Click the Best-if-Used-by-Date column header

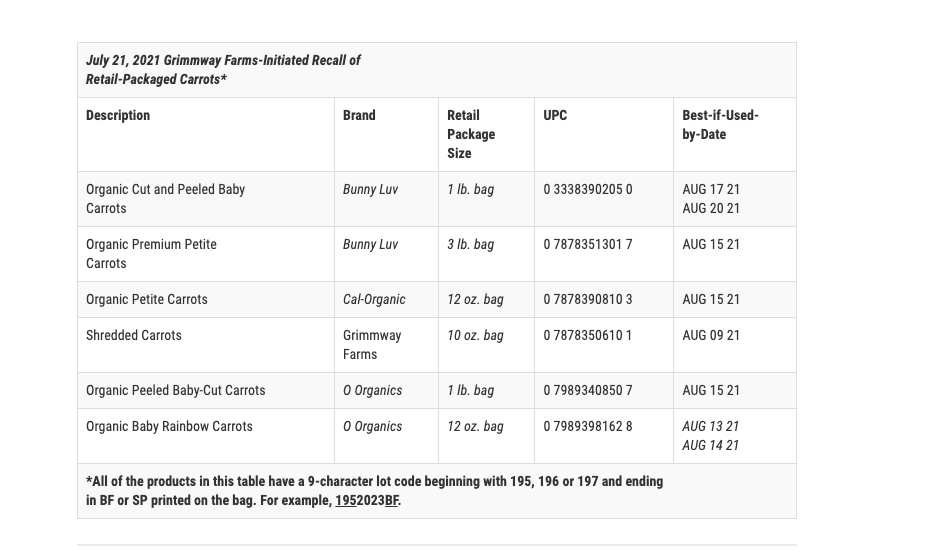(x=720, y=125)
